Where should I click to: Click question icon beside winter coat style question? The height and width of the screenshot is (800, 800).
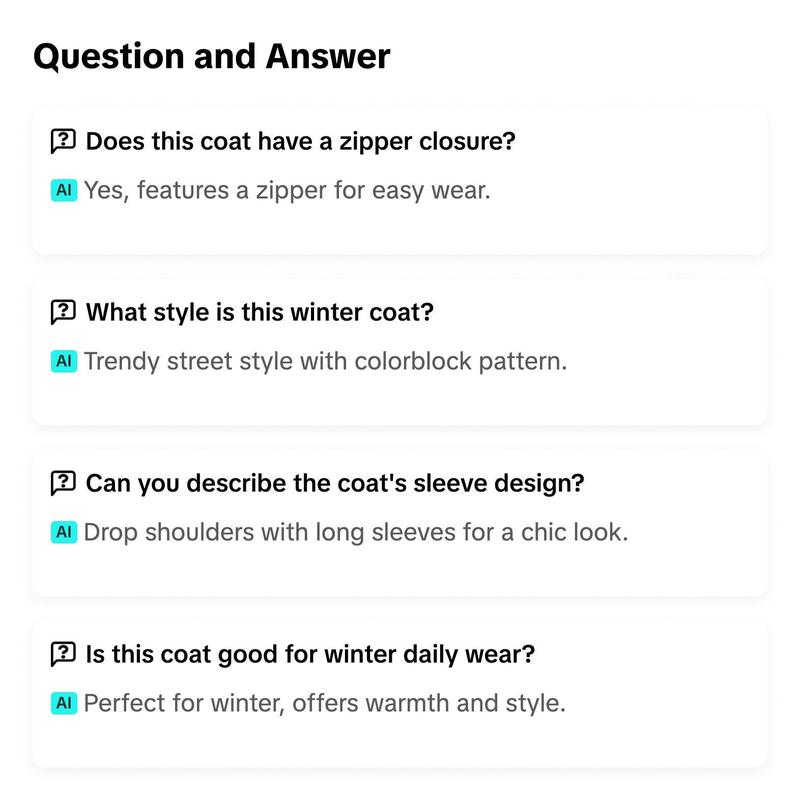pyautogui.click(x=63, y=312)
